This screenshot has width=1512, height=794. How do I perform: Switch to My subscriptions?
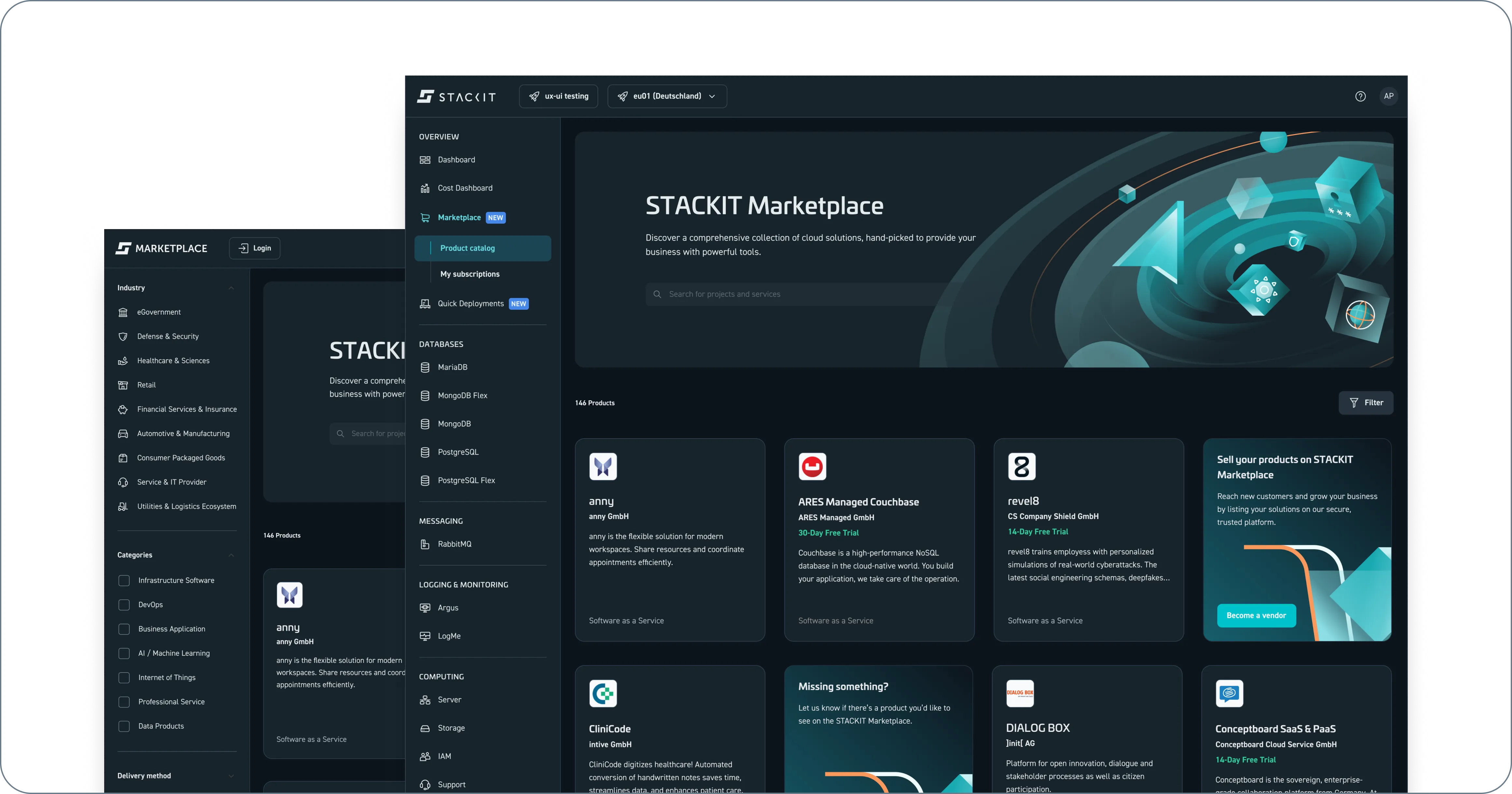pos(469,273)
